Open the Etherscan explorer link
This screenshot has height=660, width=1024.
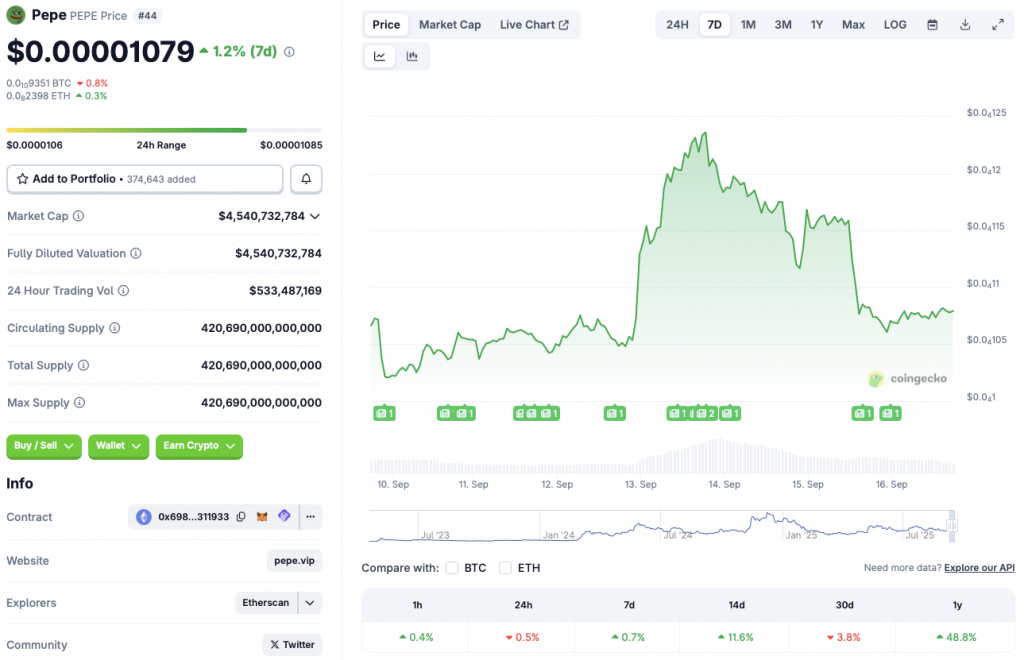pyautogui.click(x=266, y=603)
